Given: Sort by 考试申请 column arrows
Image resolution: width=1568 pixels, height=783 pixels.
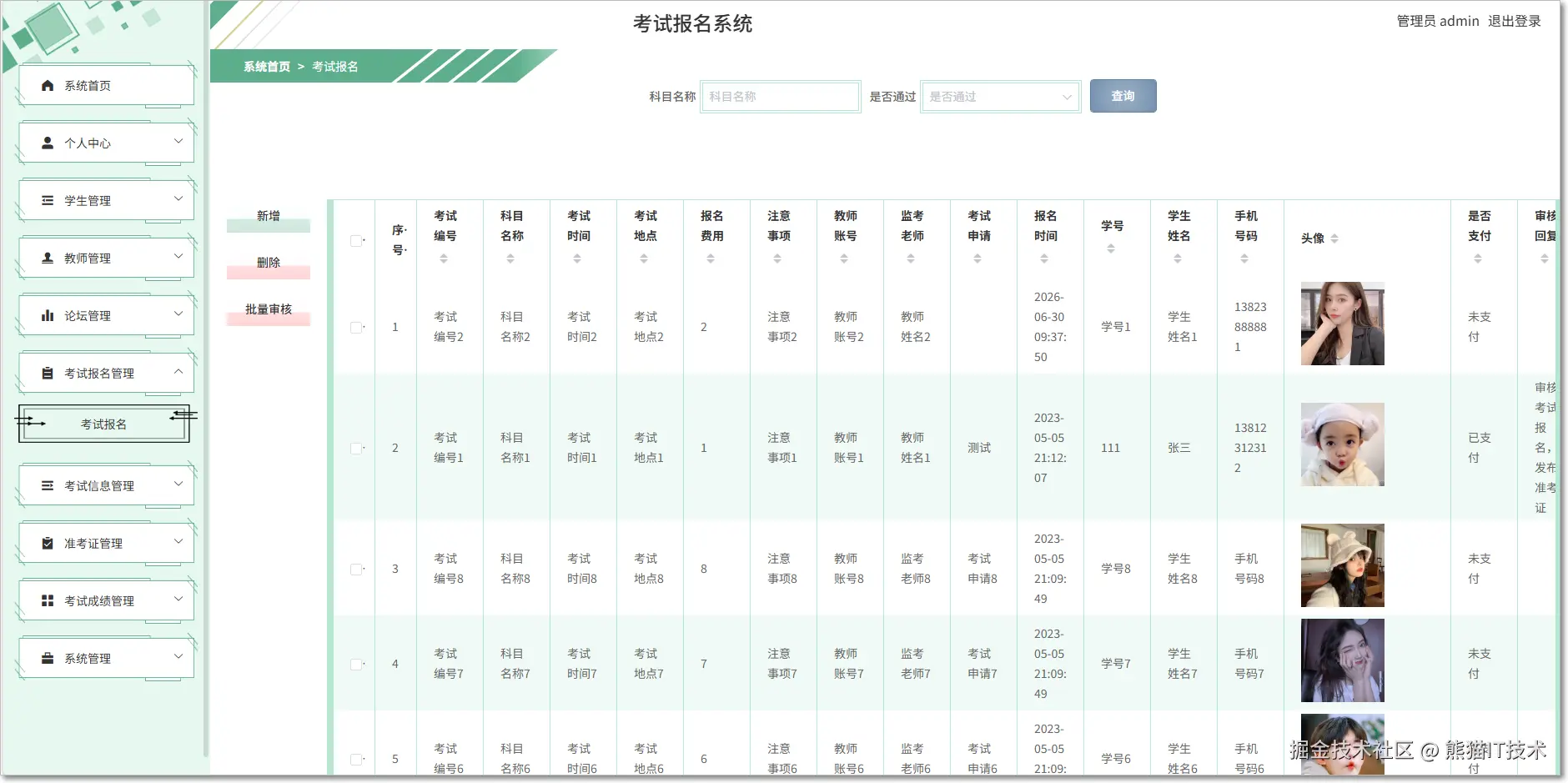Looking at the screenshot, I should [x=977, y=258].
